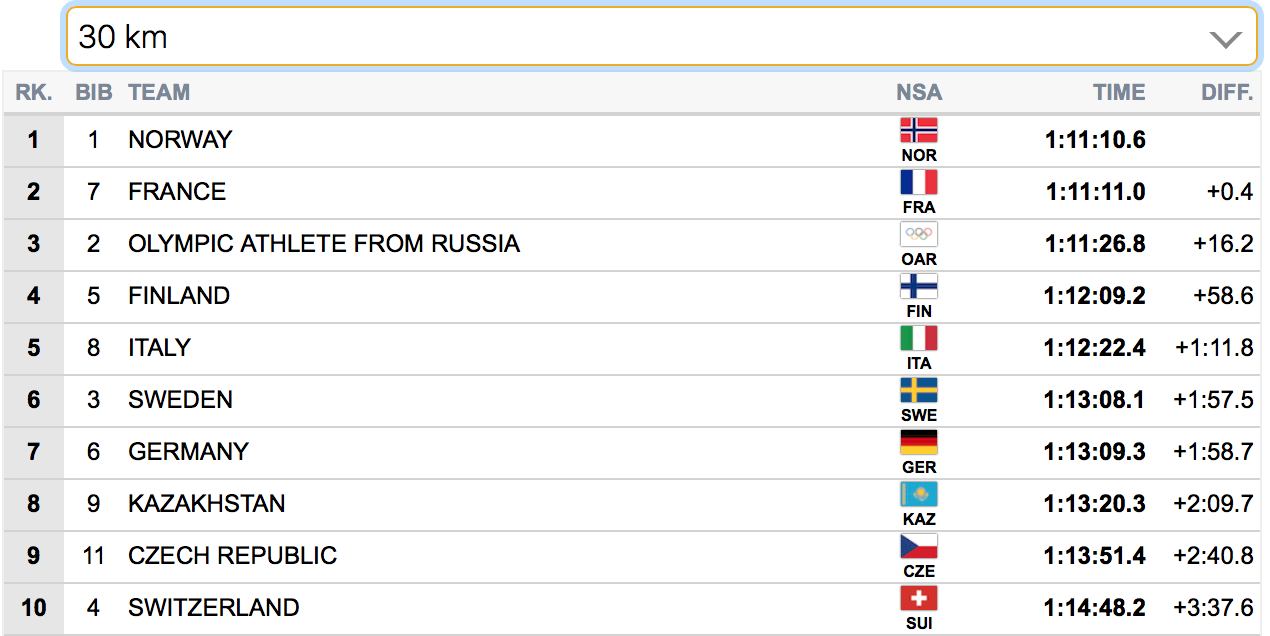Click the Italy flag icon
This screenshot has width=1270, height=636.
point(918,338)
